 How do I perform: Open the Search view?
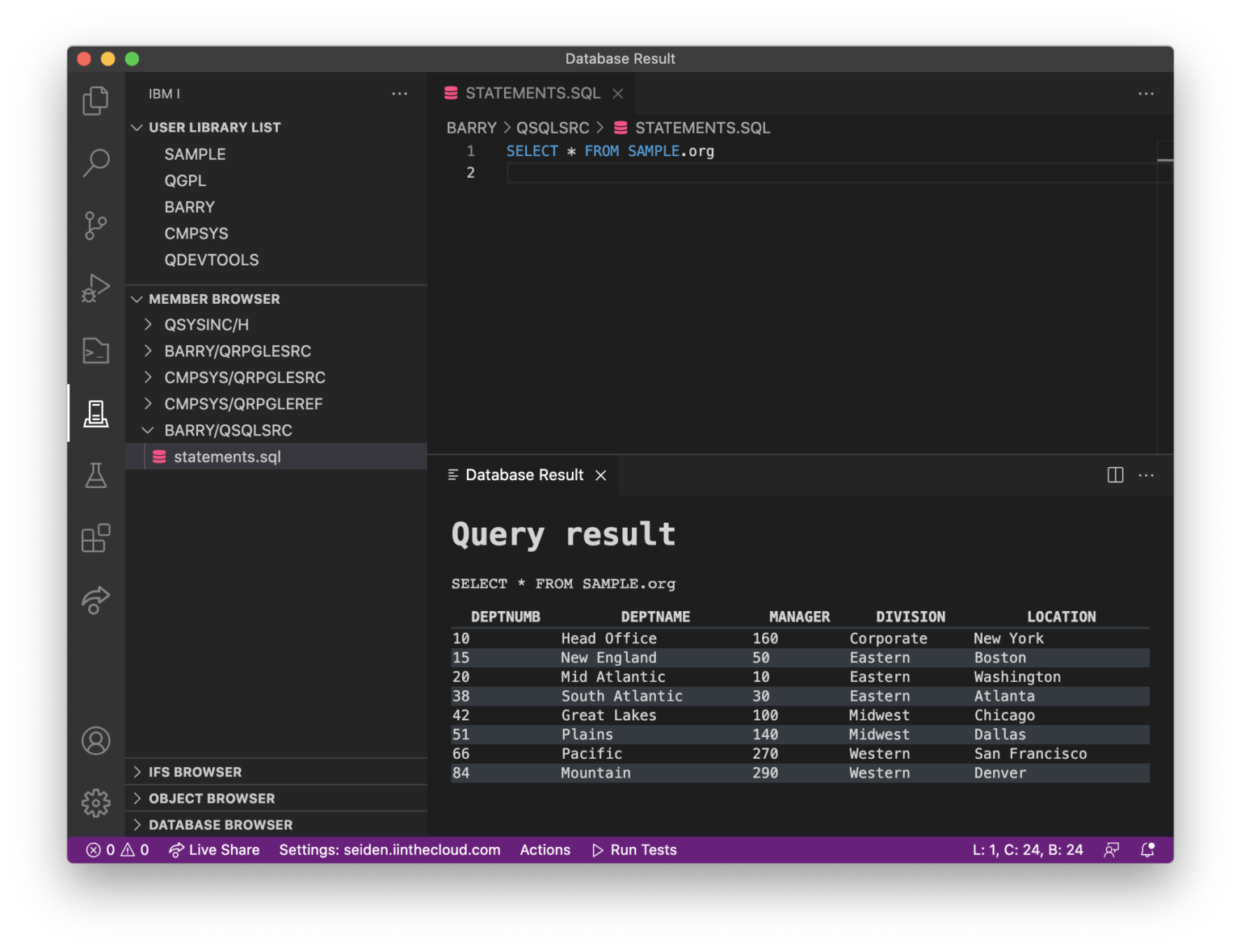[x=96, y=162]
